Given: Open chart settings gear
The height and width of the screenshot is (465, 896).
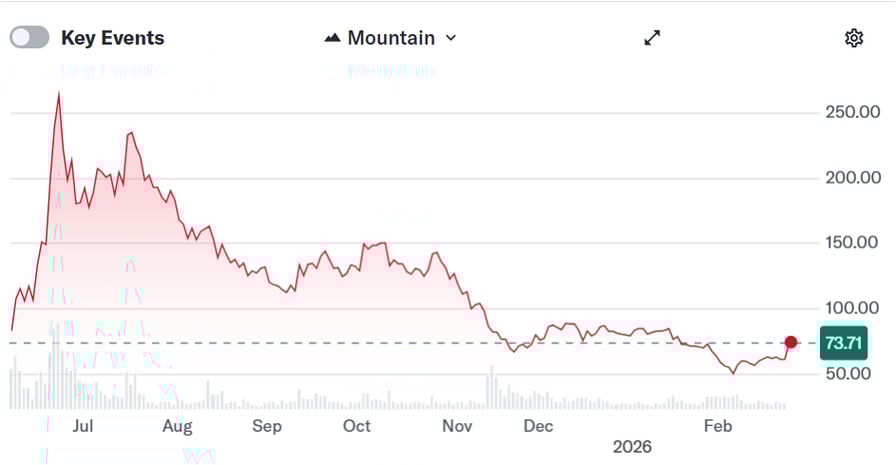Looking at the screenshot, I should coord(854,38).
